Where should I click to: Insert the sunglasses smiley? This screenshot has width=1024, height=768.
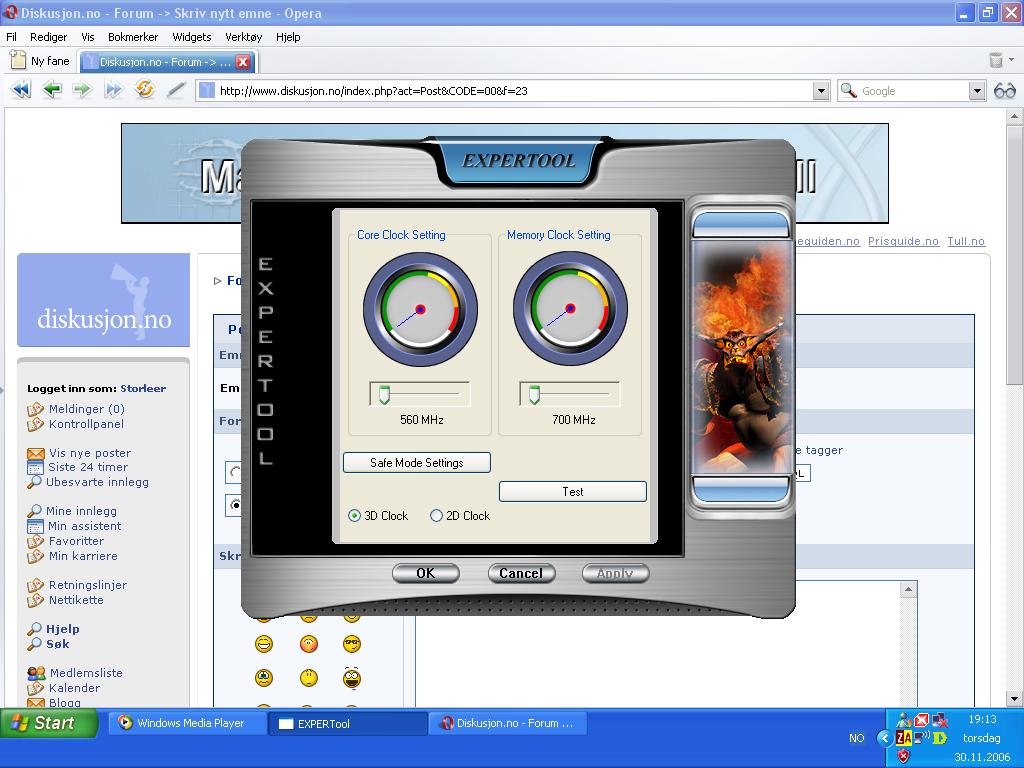[x=351, y=644]
